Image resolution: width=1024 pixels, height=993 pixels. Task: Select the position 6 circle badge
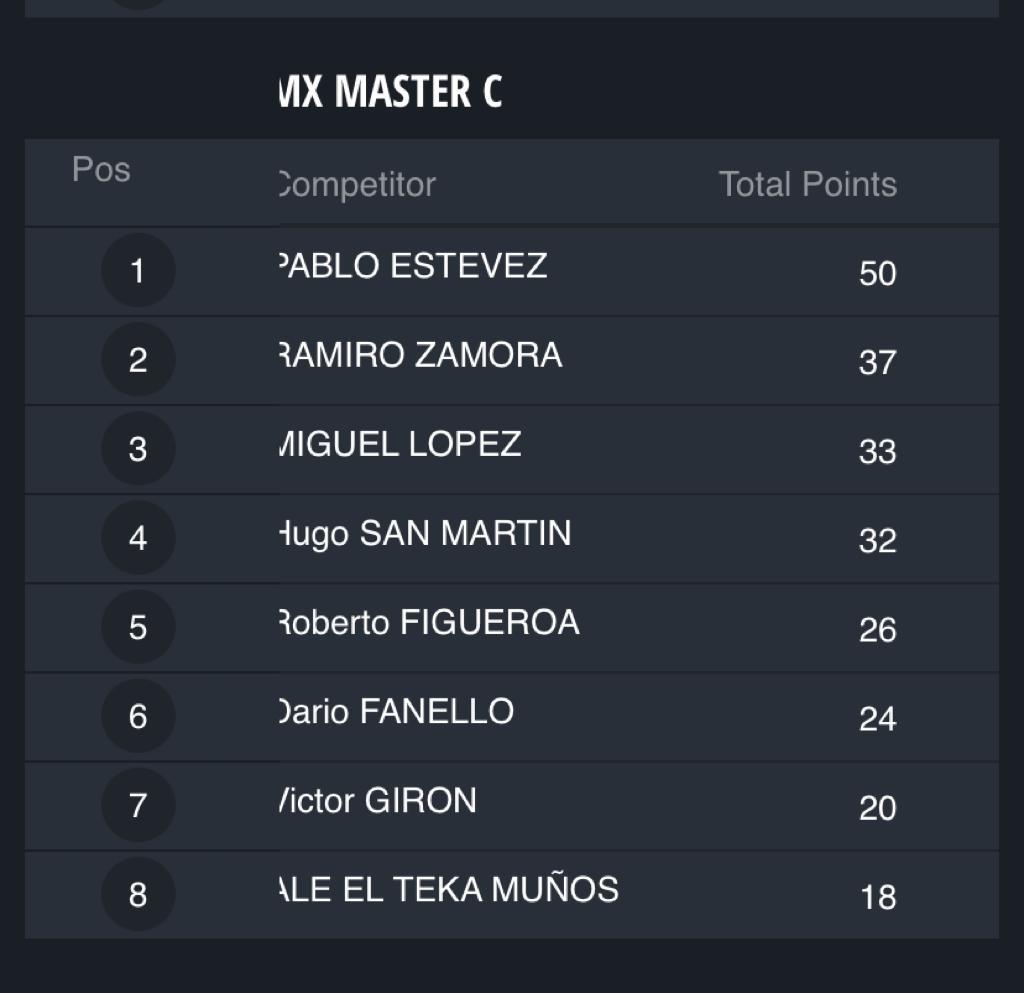138,716
